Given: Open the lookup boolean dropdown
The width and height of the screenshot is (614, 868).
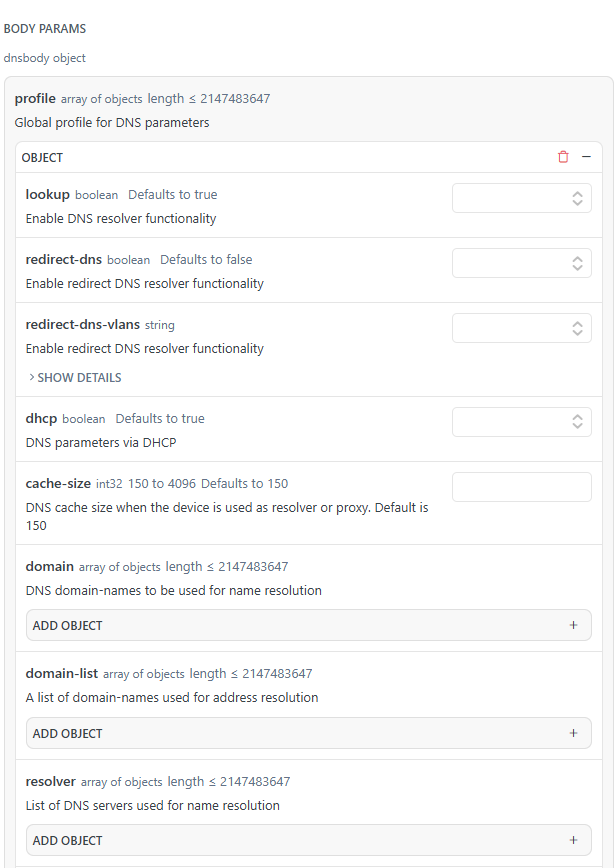Looking at the screenshot, I should click(522, 198).
